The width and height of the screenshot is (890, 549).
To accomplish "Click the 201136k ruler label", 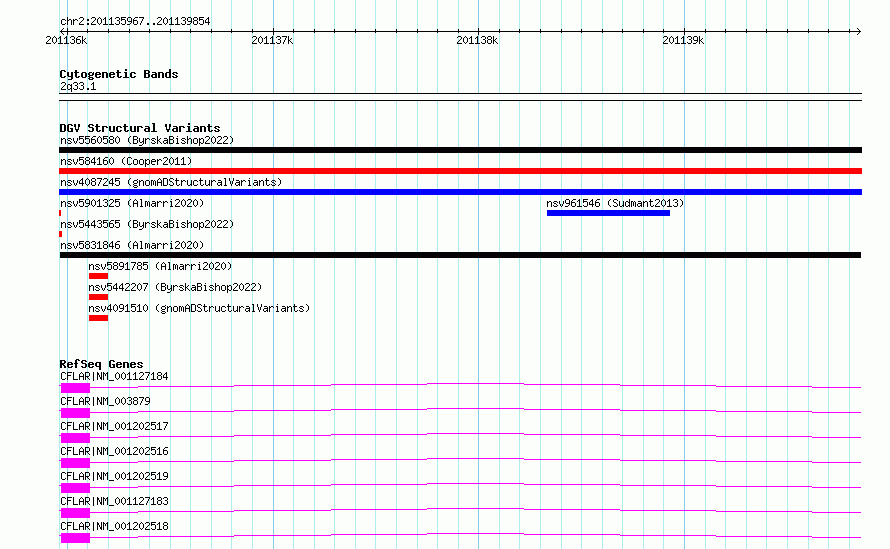I will [x=66, y=40].
